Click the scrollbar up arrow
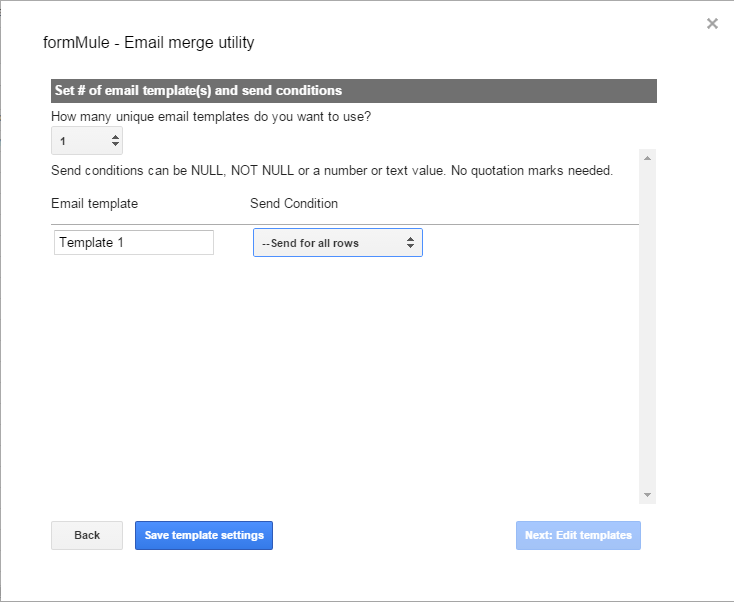The width and height of the screenshot is (734, 602). pos(647,158)
